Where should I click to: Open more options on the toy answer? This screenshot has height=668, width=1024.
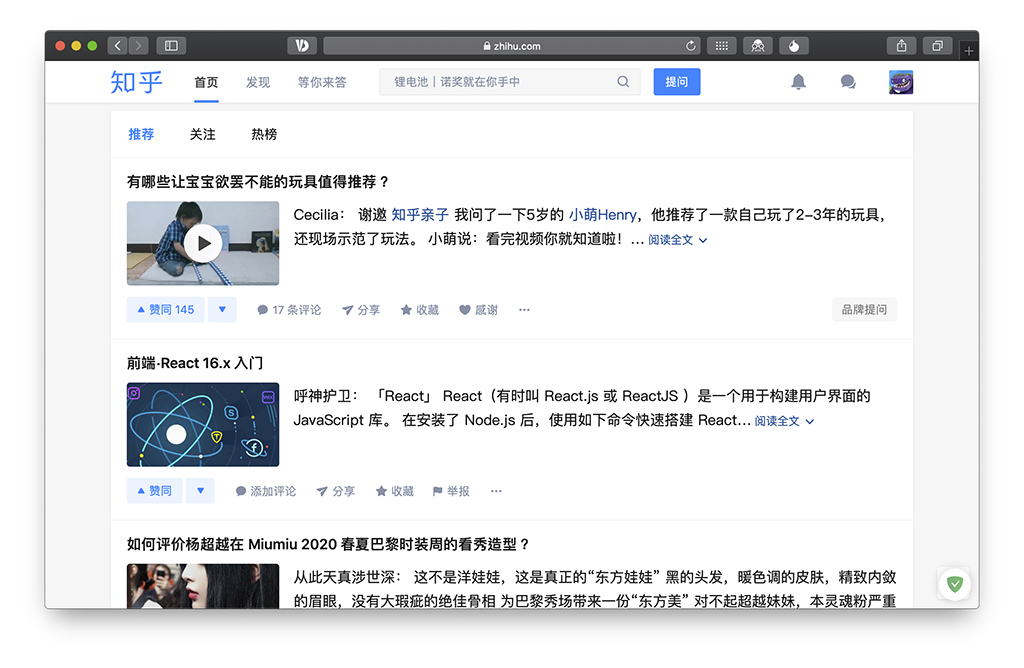tap(524, 310)
